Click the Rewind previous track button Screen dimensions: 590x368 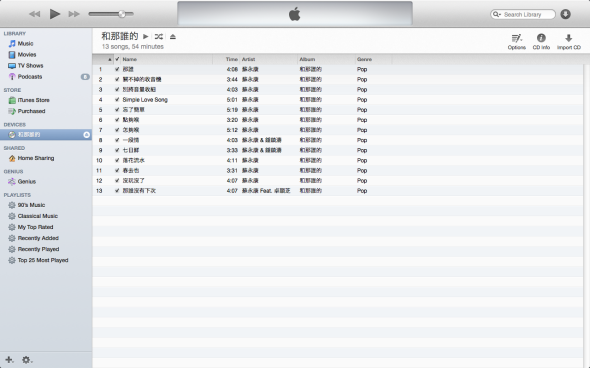point(35,14)
